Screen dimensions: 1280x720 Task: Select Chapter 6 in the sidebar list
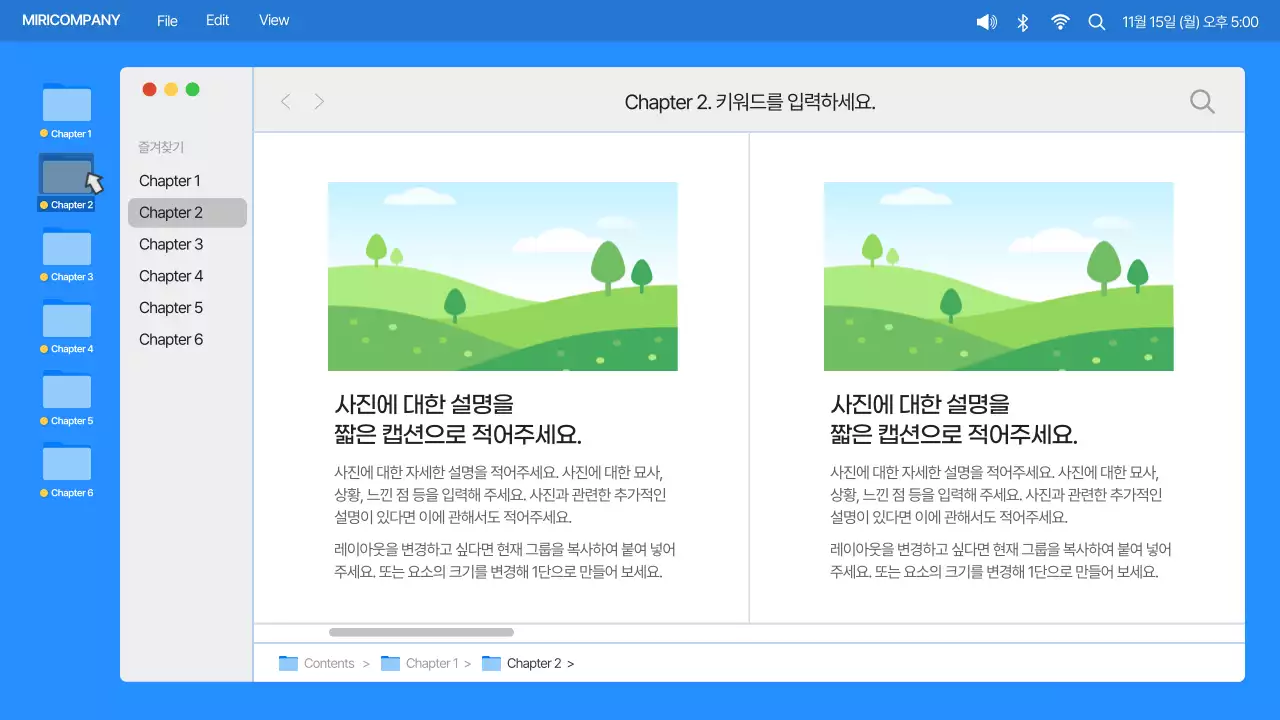click(x=170, y=339)
